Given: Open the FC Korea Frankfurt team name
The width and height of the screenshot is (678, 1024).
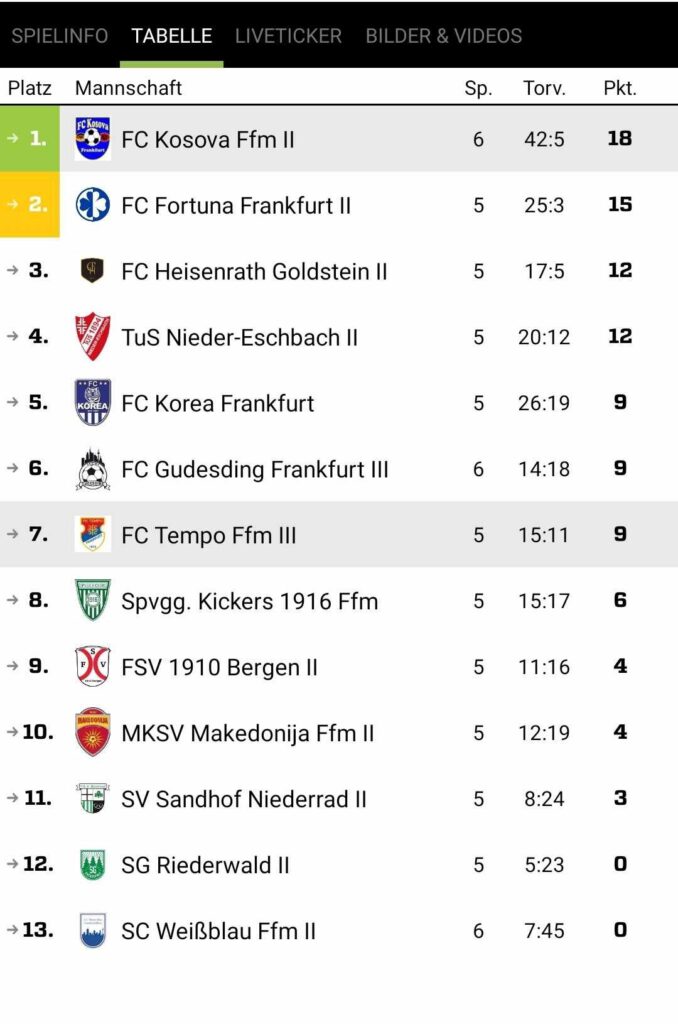Looking at the screenshot, I should [x=218, y=403].
